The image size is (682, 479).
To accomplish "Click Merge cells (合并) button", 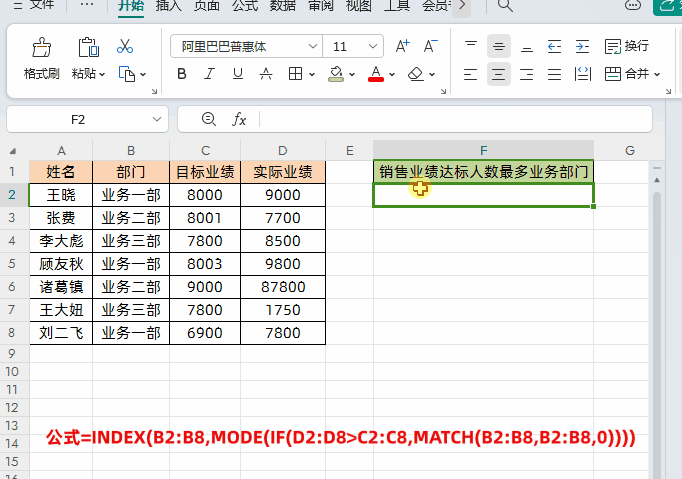I will tap(627, 74).
